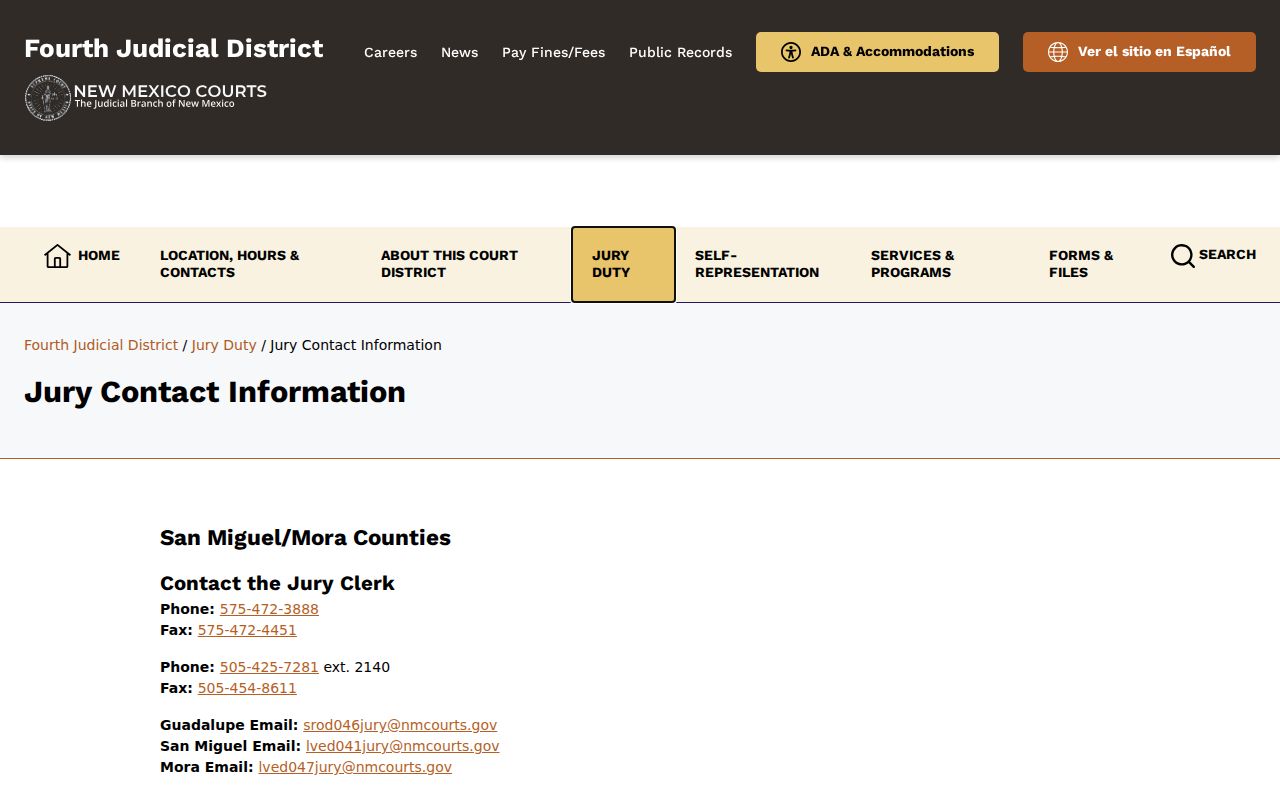
Task: Click the SEARCH label in navigation
Action: tap(1227, 255)
